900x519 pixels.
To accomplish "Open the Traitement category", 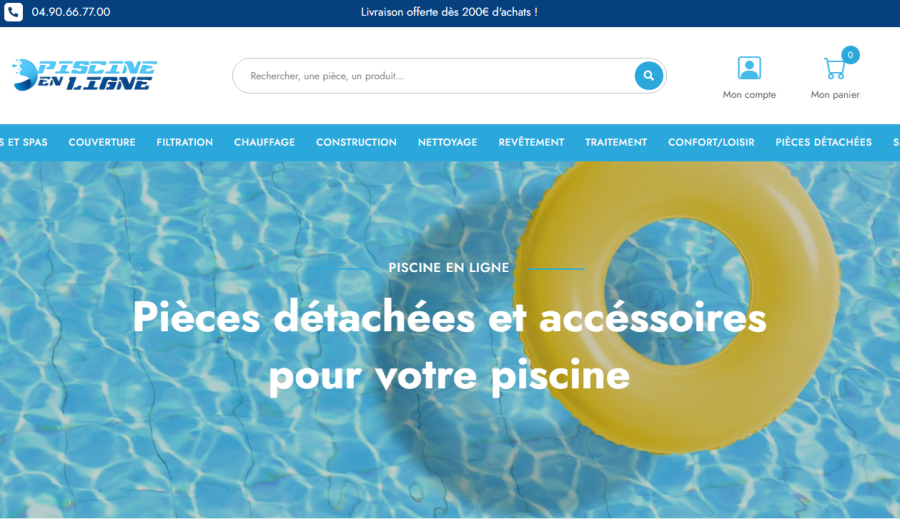I will click(x=616, y=142).
